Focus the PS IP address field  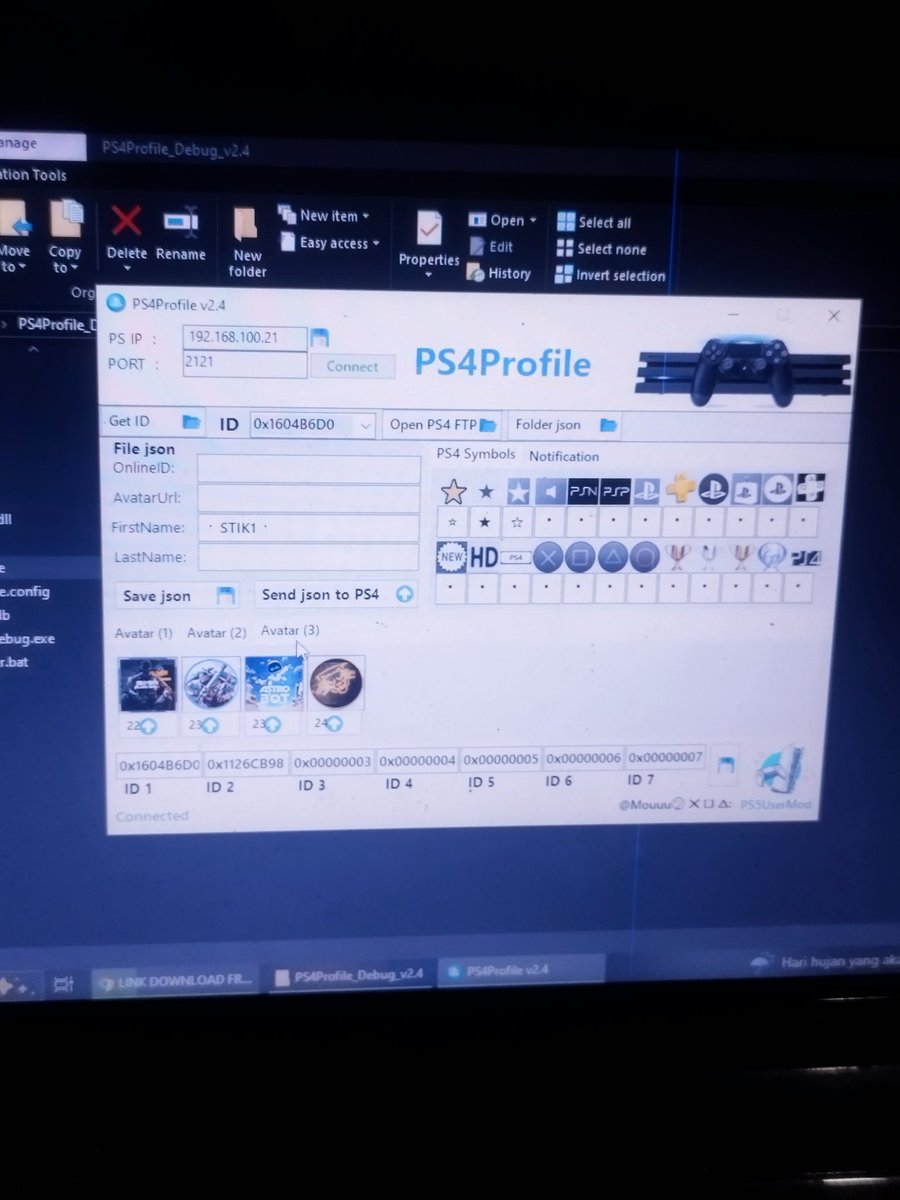pyautogui.click(x=245, y=338)
